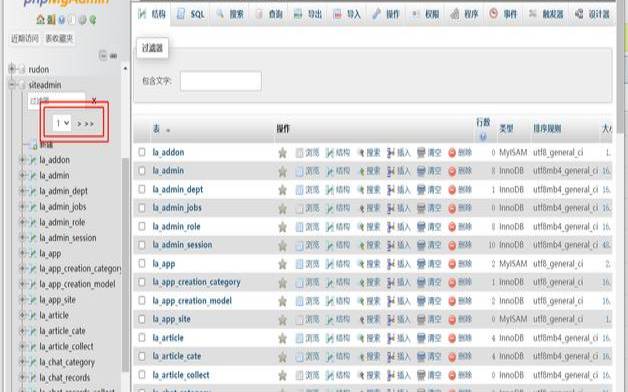Viewport: 628px width, 392px height.
Task: Click the 包含文字 filter text field
Action: point(221,81)
